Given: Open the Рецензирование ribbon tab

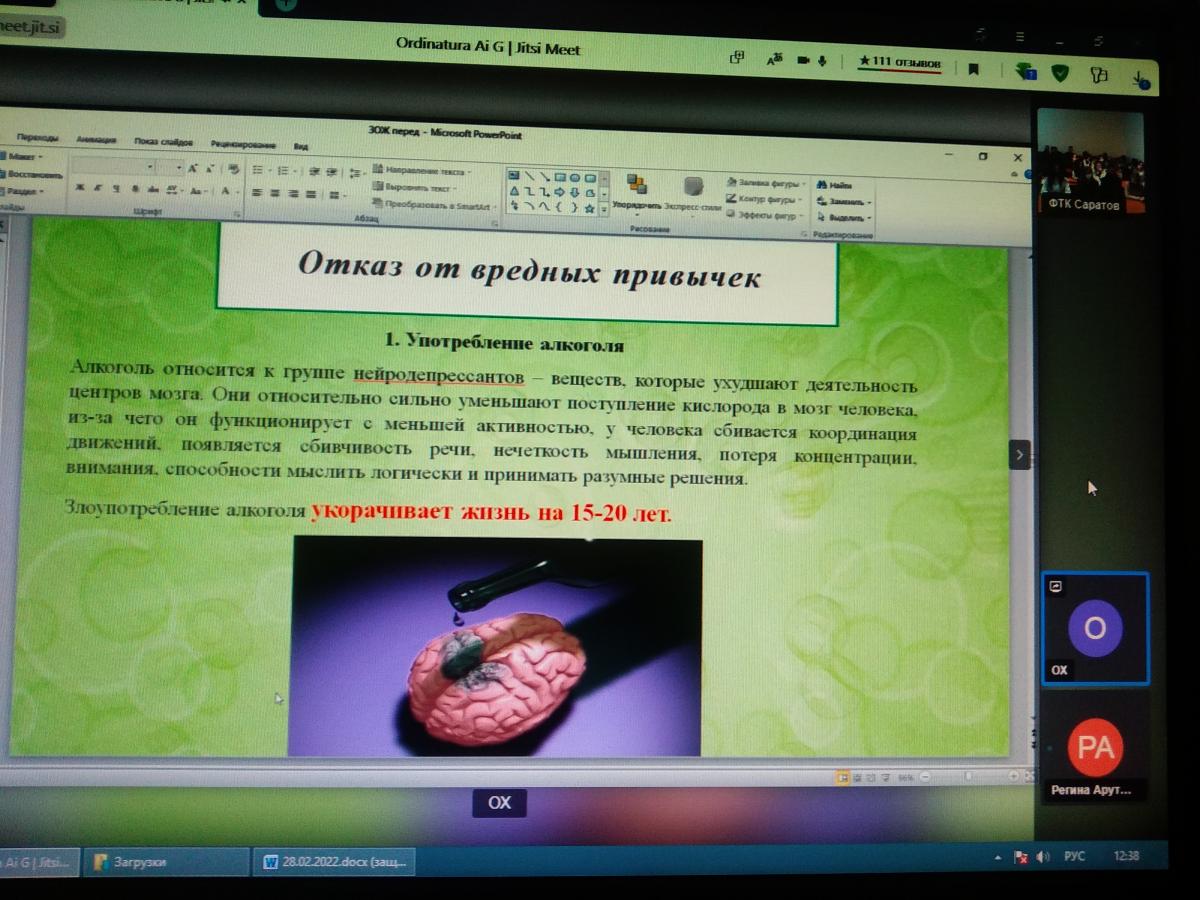Looking at the screenshot, I should tap(243, 145).
